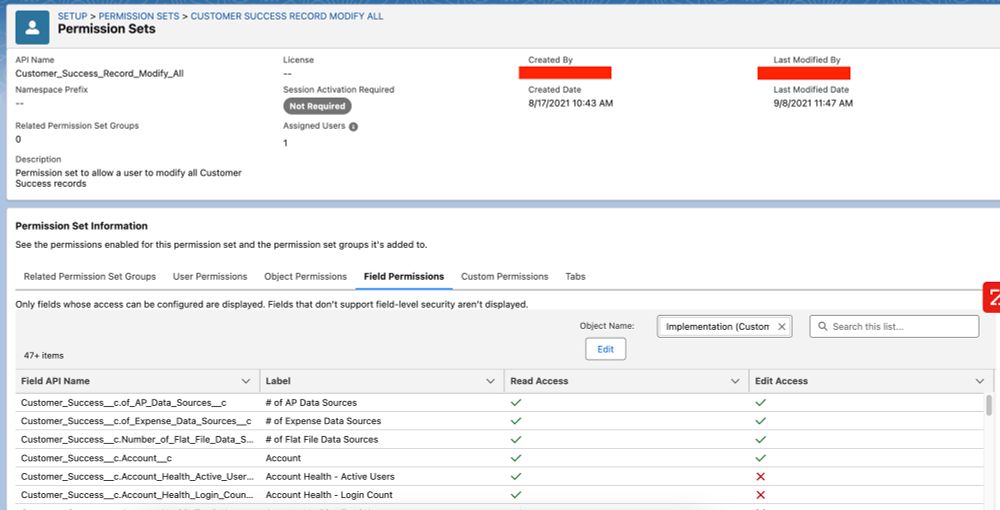Switch to User Permissions tab
Image resolution: width=1000 pixels, height=510 pixels.
tap(210, 277)
